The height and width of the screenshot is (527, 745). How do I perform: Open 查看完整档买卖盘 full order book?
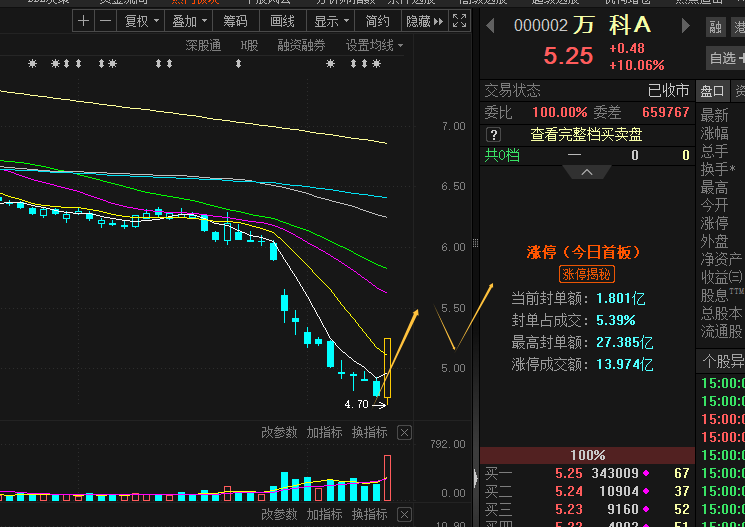point(586,135)
